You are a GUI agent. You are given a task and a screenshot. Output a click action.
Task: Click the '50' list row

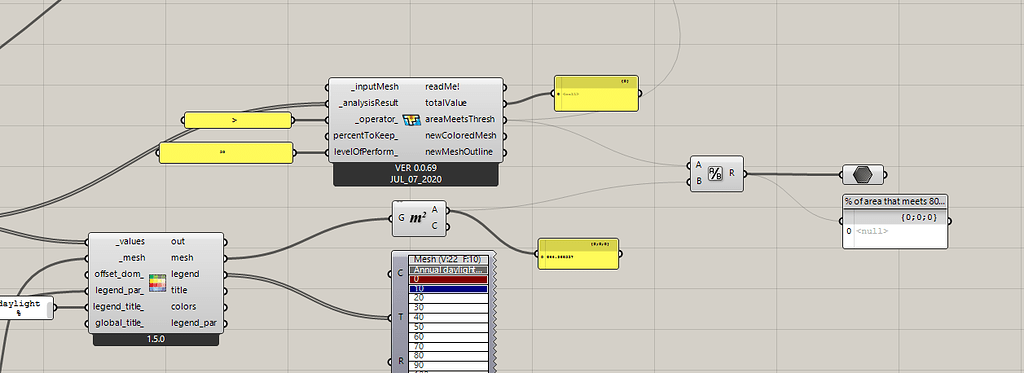[449, 327]
